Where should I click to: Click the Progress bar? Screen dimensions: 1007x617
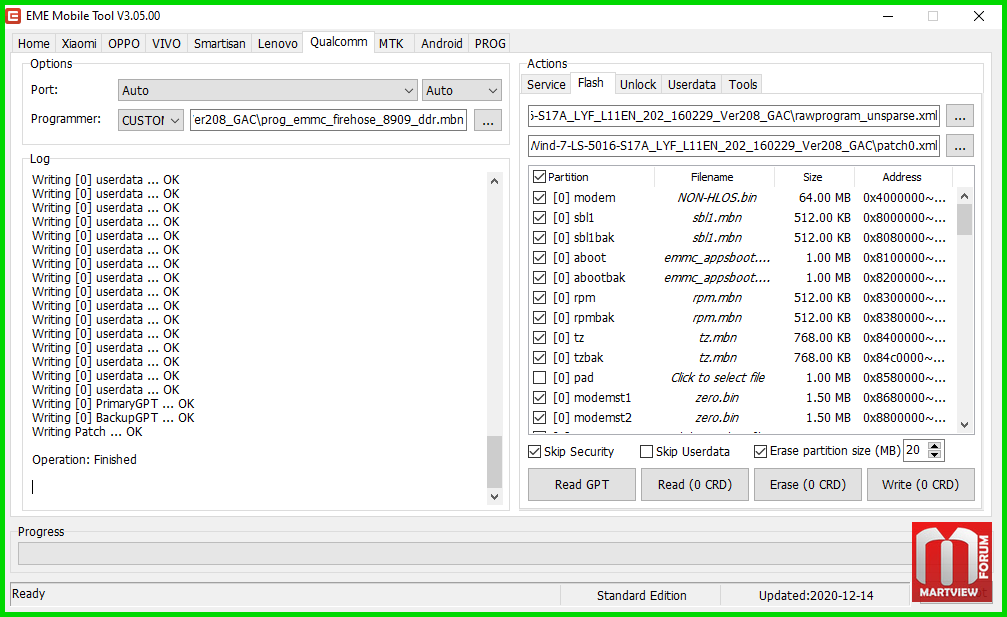click(x=465, y=553)
